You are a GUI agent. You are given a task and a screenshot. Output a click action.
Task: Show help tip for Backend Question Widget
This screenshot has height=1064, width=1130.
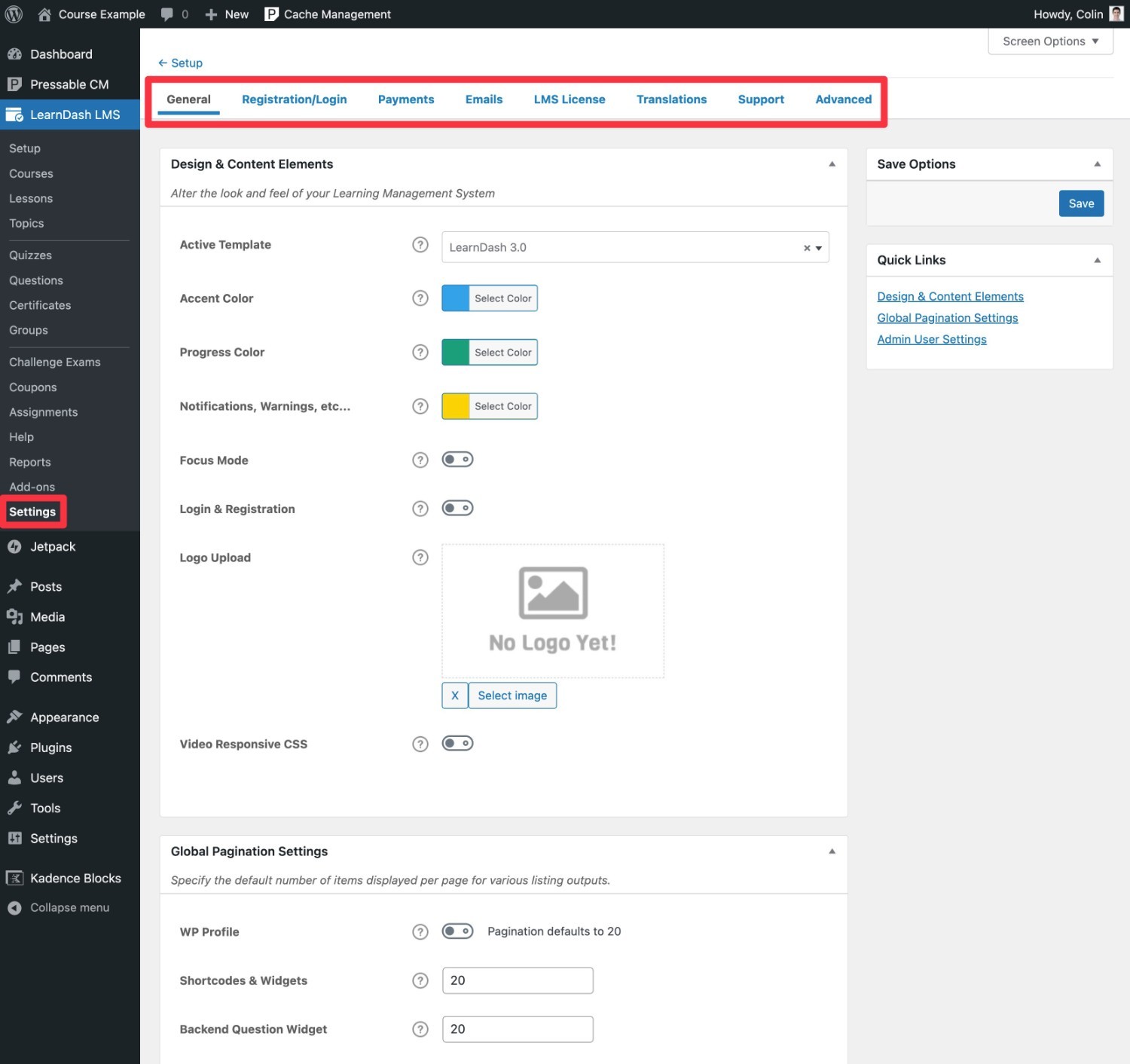point(420,1029)
